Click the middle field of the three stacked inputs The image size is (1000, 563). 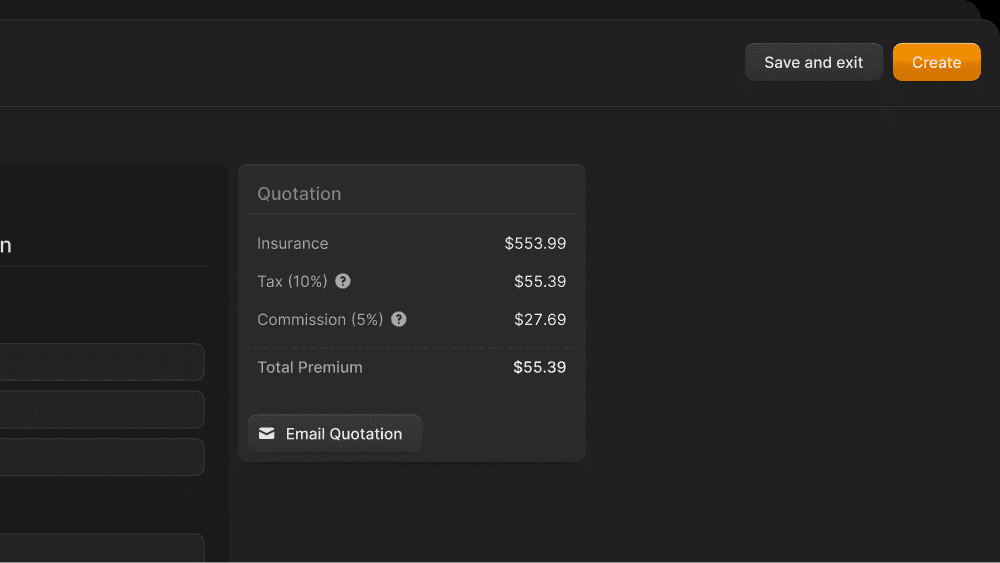[101, 409]
